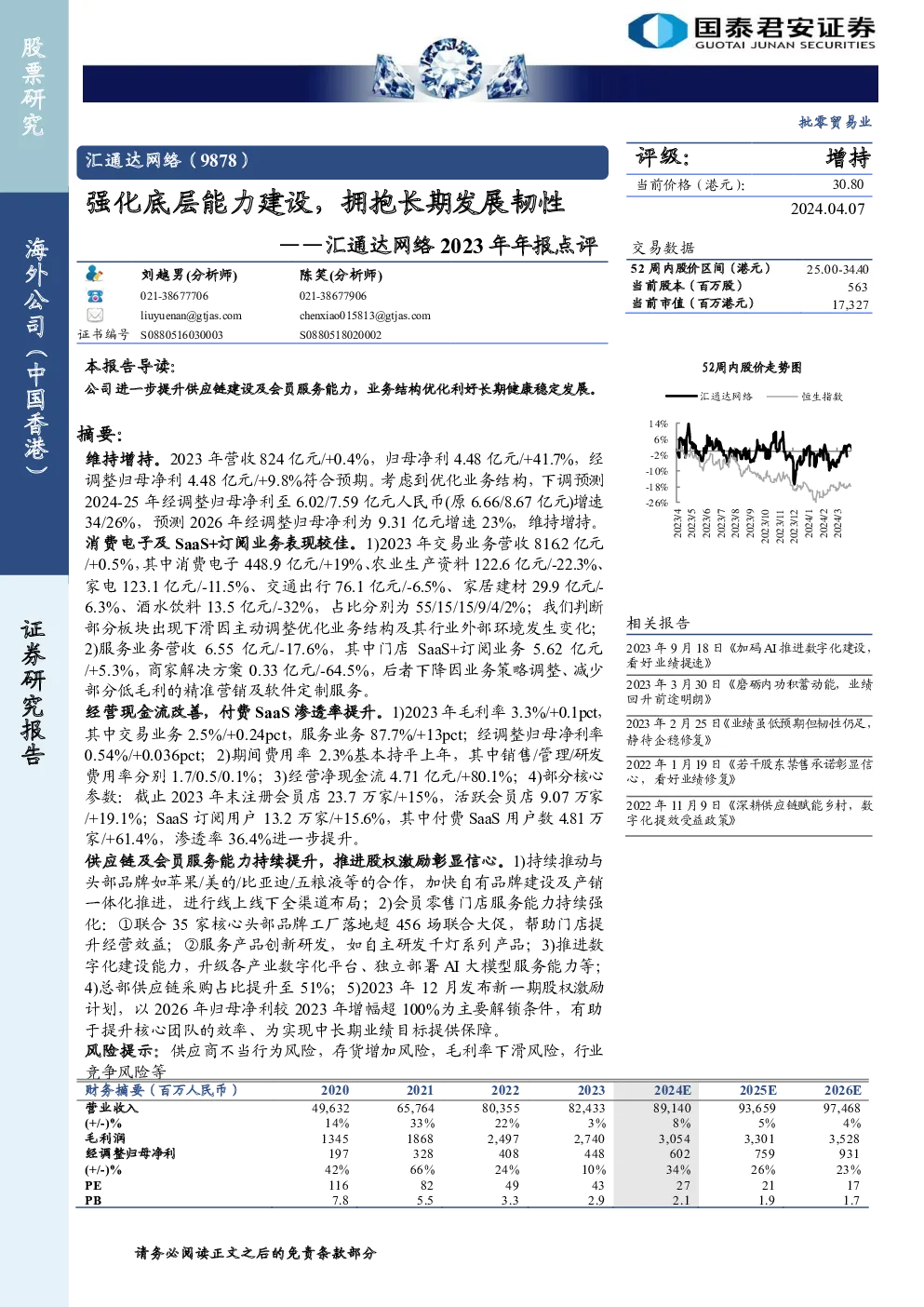The width and height of the screenshot is (924, 1307).
Task: Click the 证券研究报告 sidebar label
Action: tap(33, 692)
